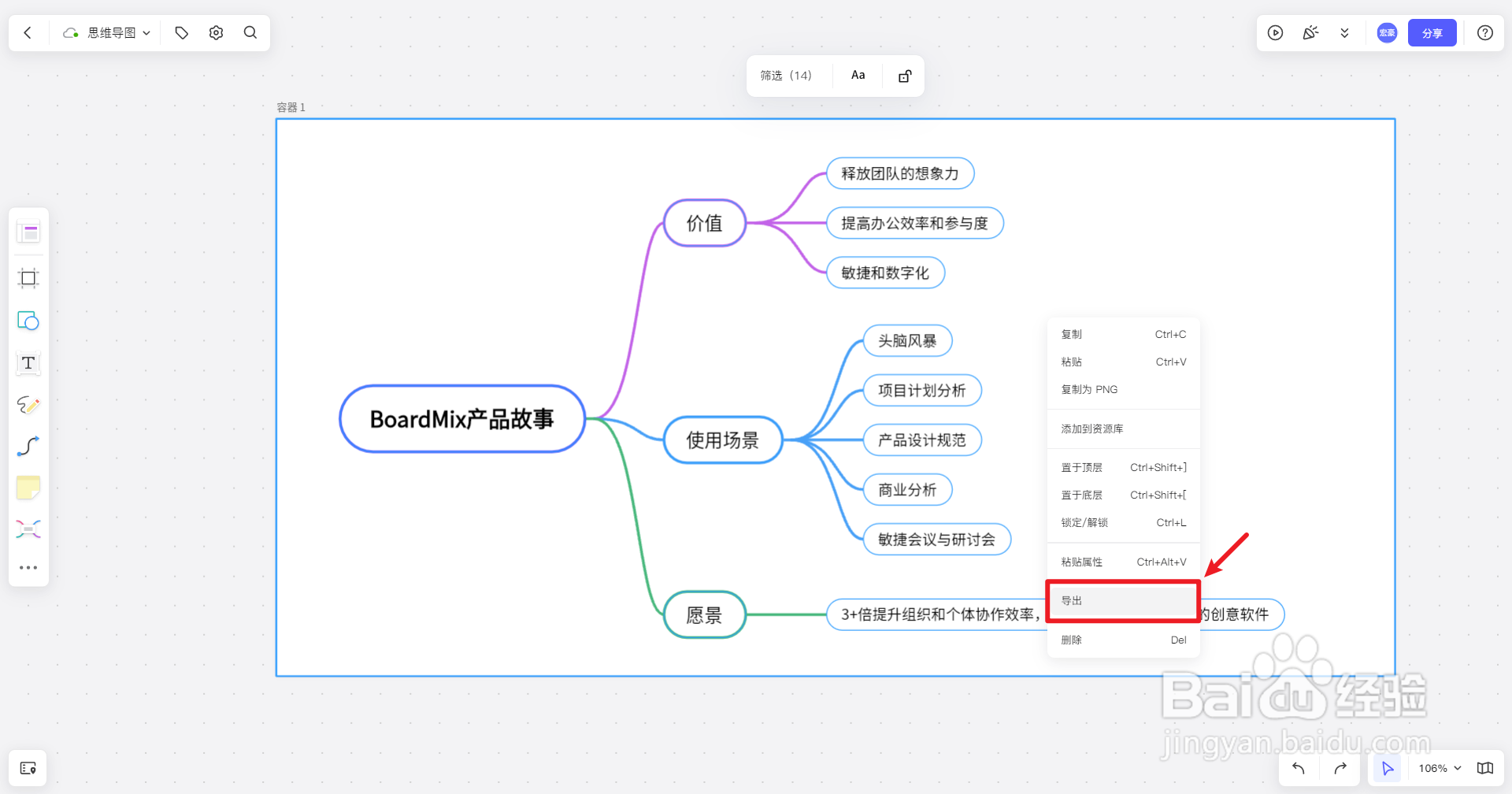
Task: Open more tools ellipsis in sidebar
Action: pyautogui.click(x=28, y=568)
